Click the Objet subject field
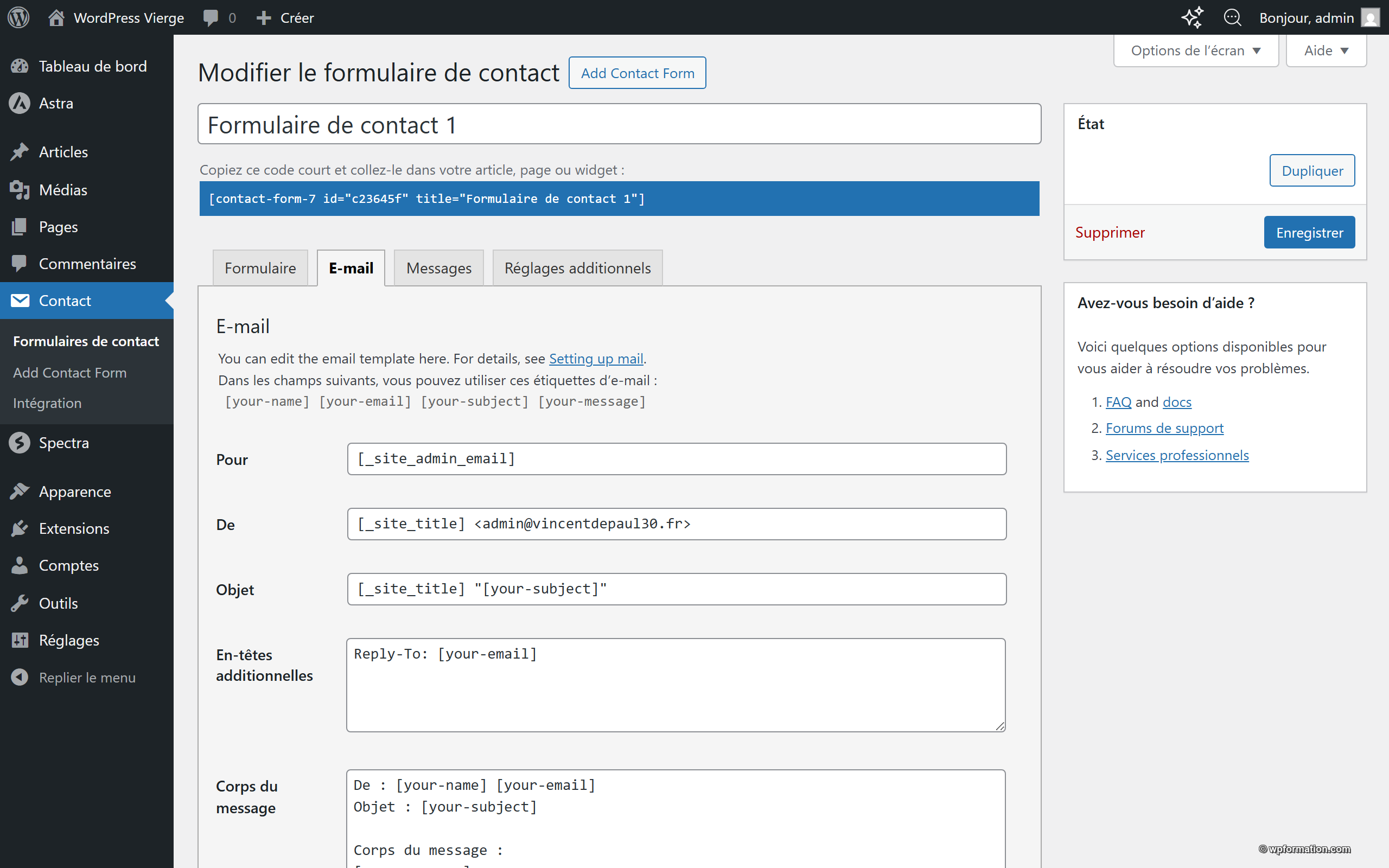The image size is (1389, 868). 677,589
